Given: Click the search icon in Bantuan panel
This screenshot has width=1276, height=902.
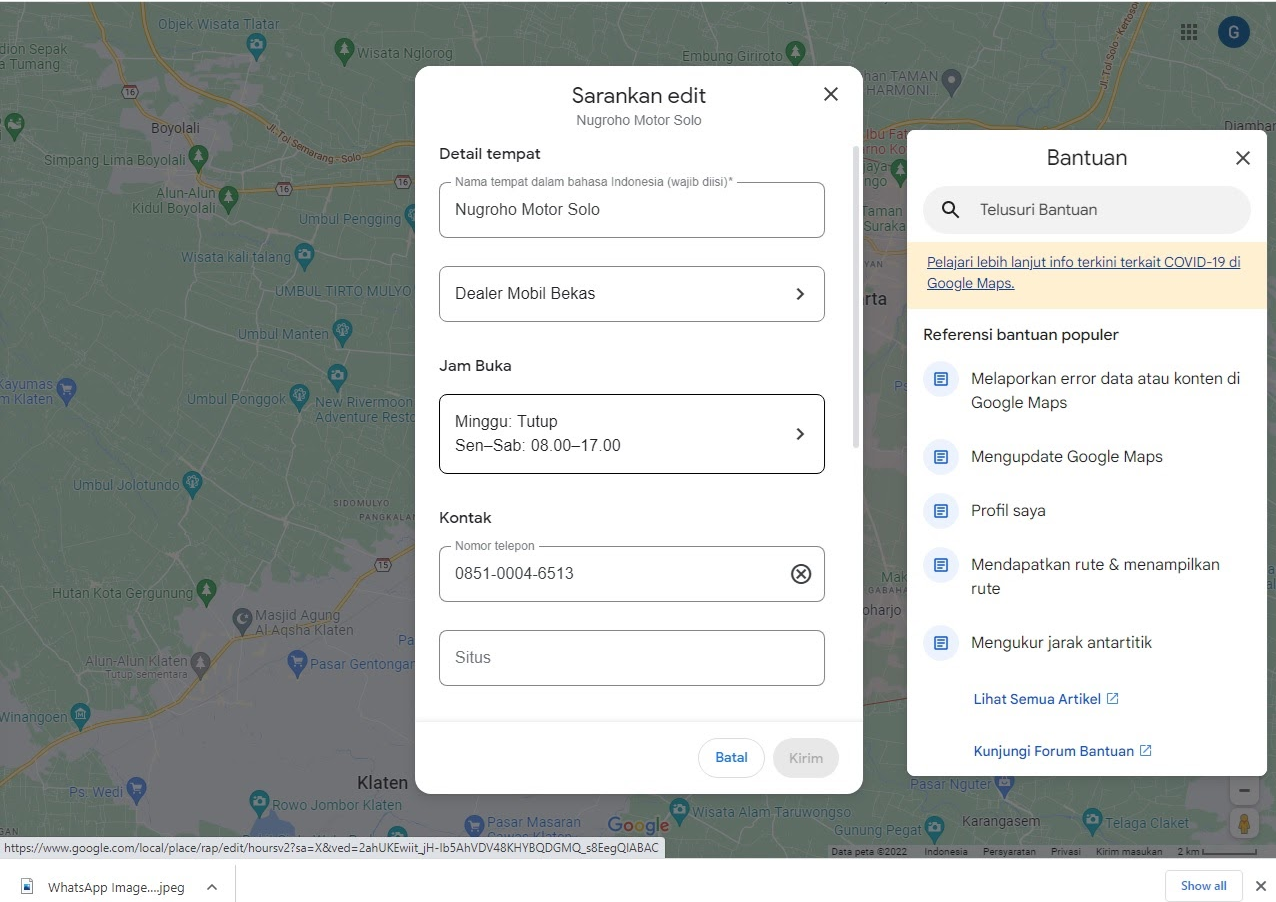Looking at the screenshot, I should 949,210.
